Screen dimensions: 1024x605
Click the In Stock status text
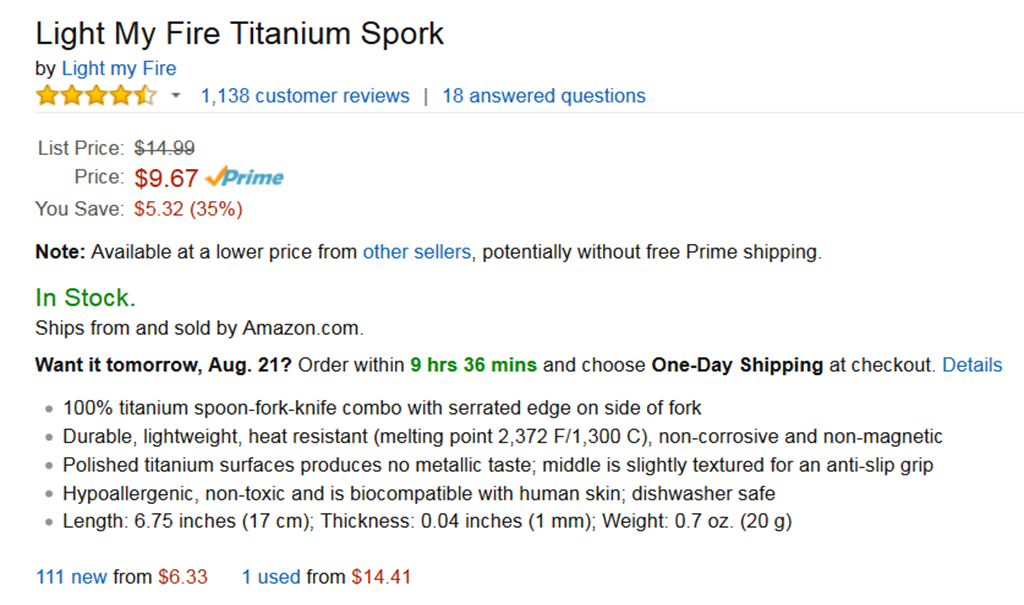[85, 298]
